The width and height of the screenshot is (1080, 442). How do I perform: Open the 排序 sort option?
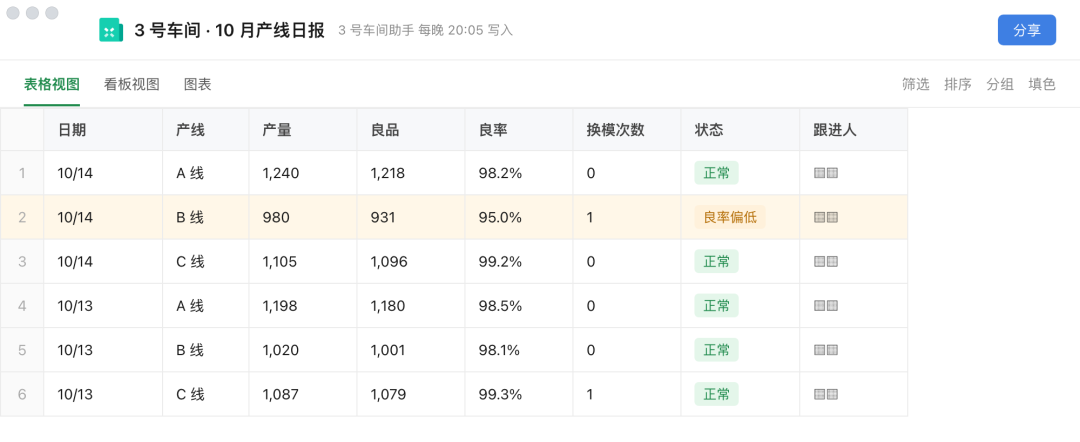[957, 85]
